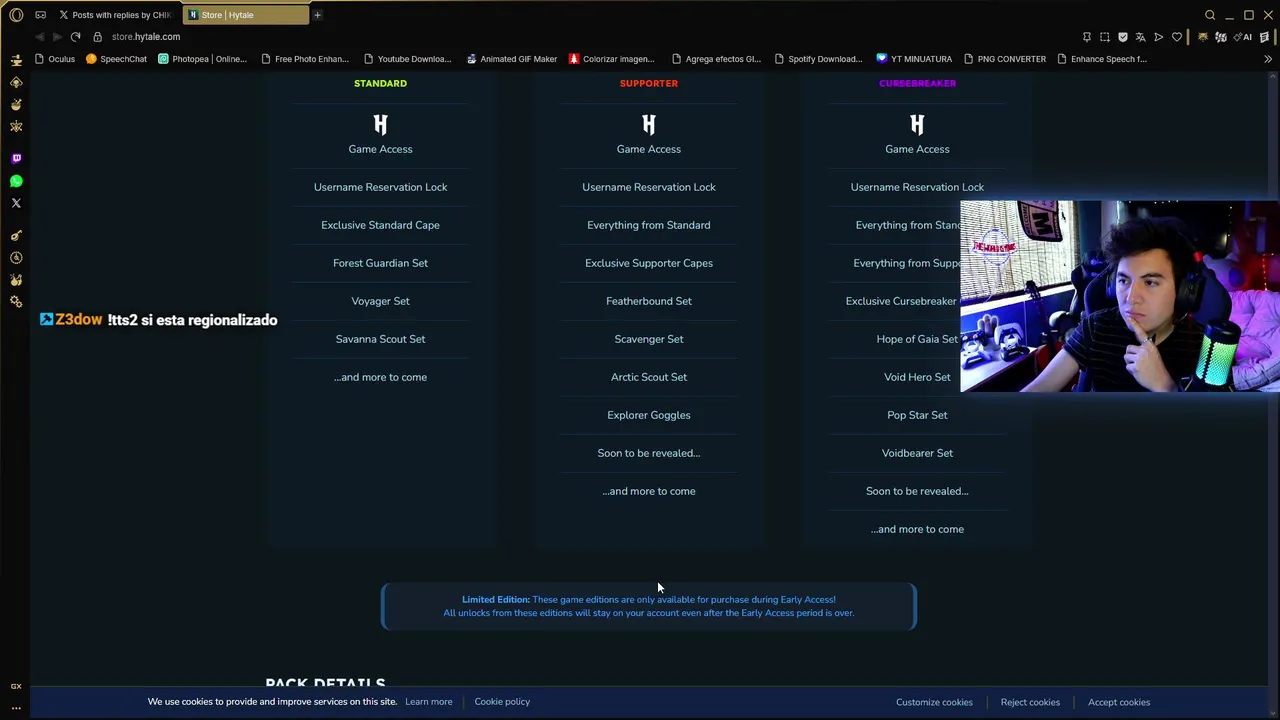This screenshot has height=720, width=1280.
Task: Switch to the 'Posts with replies' X tab
Action: pos(115,15)
